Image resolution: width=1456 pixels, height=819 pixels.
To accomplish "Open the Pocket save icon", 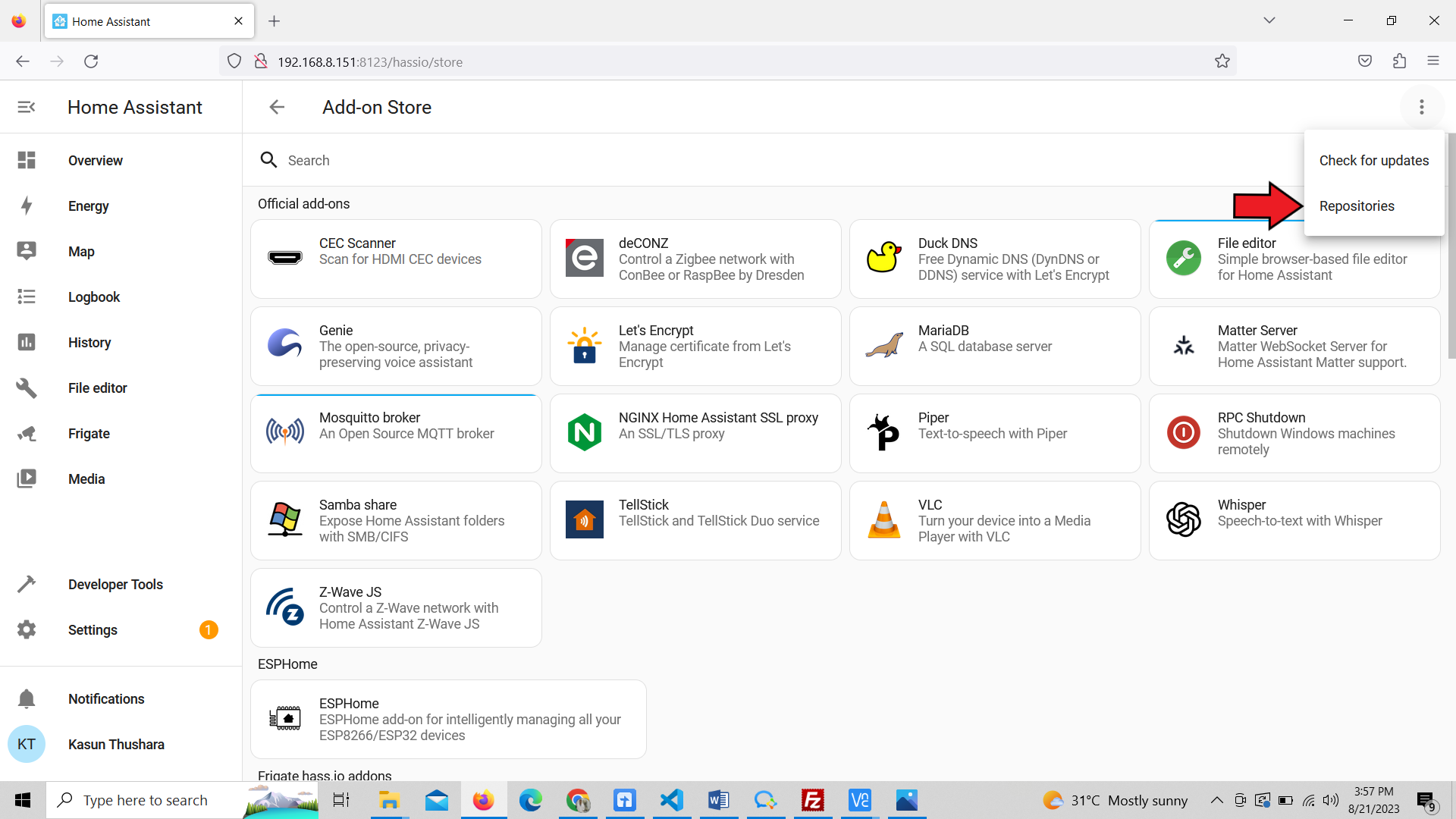I will (1365, 61).
